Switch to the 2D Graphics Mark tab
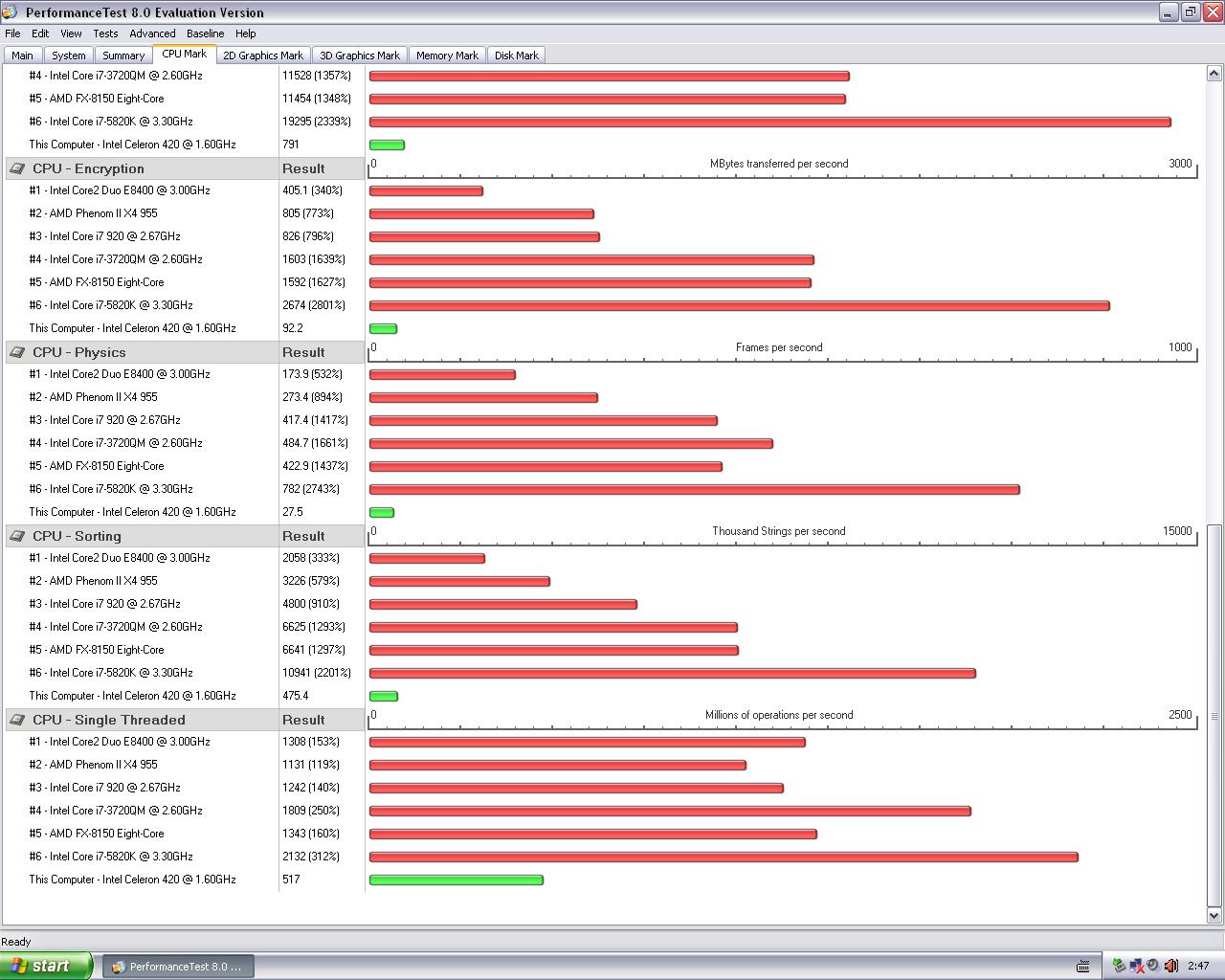Viewport: 1225px width, 980px height. (x=263, y=56)
